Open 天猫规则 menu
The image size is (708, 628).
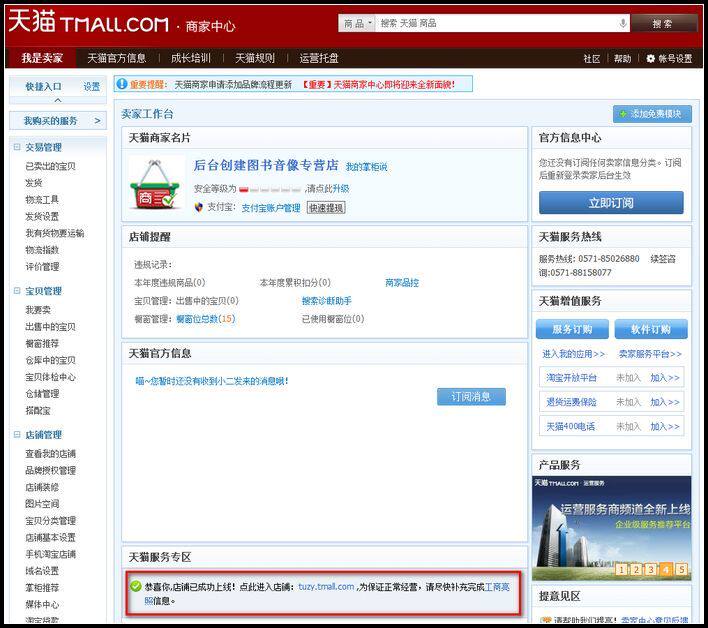(255, 58)
